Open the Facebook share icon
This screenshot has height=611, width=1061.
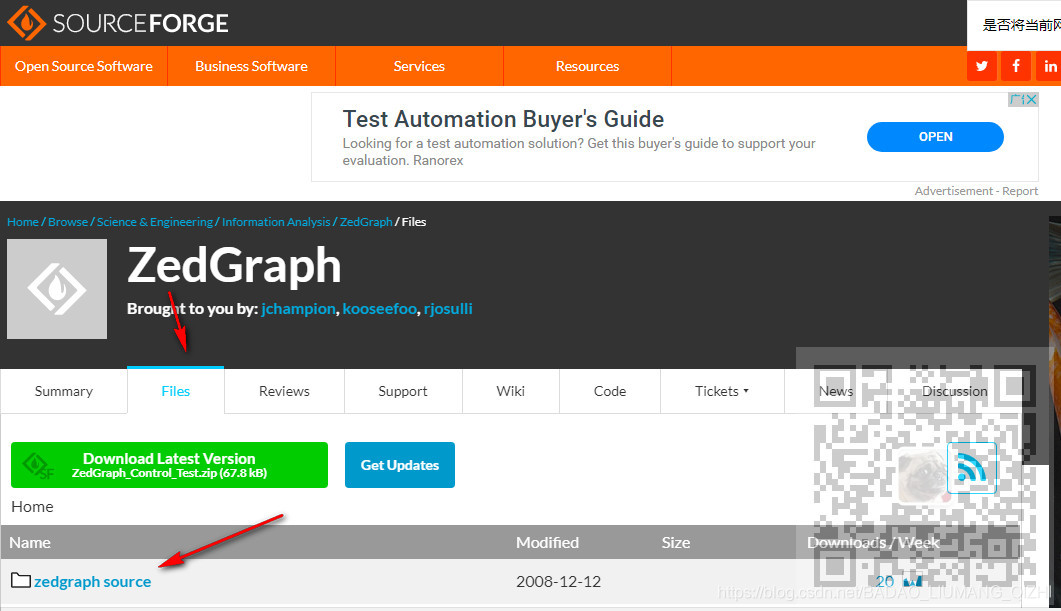tap(1015, 66)
